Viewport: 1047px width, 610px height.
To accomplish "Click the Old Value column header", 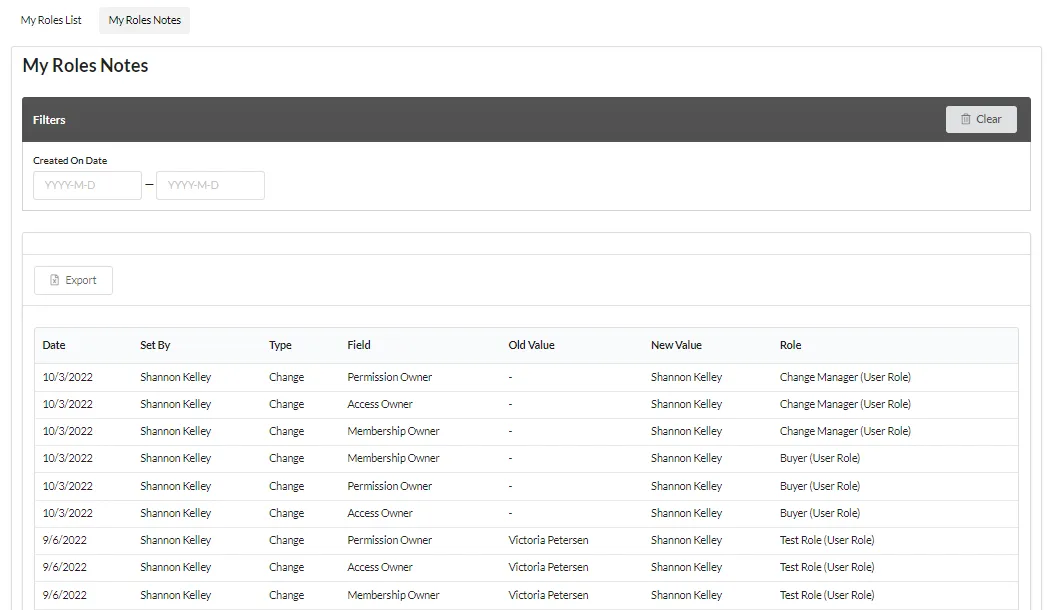I will coord(532,345).
